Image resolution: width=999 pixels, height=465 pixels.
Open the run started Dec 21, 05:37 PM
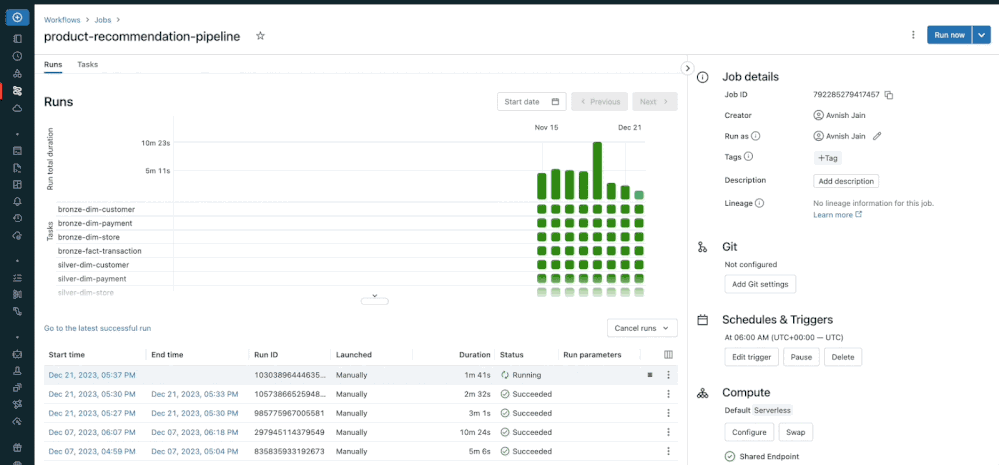click(x=92, y=375)
